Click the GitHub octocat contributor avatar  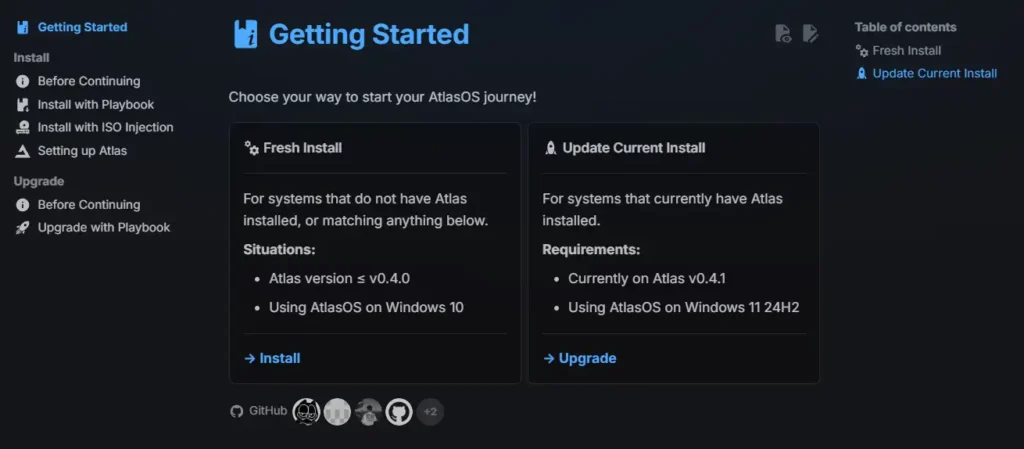click(399, 411)
